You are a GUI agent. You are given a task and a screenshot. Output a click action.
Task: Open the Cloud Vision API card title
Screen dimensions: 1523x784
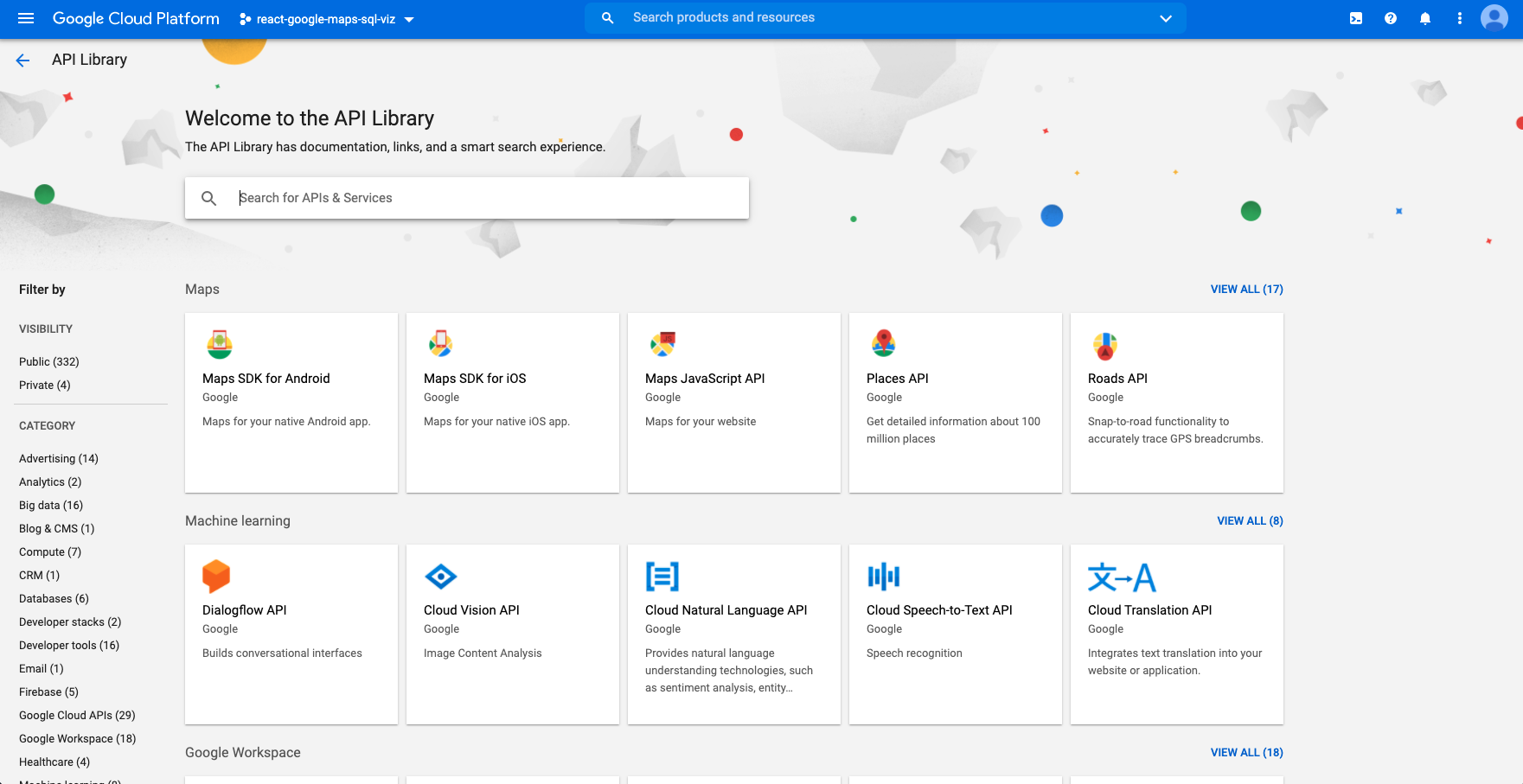tap(471, 610)
